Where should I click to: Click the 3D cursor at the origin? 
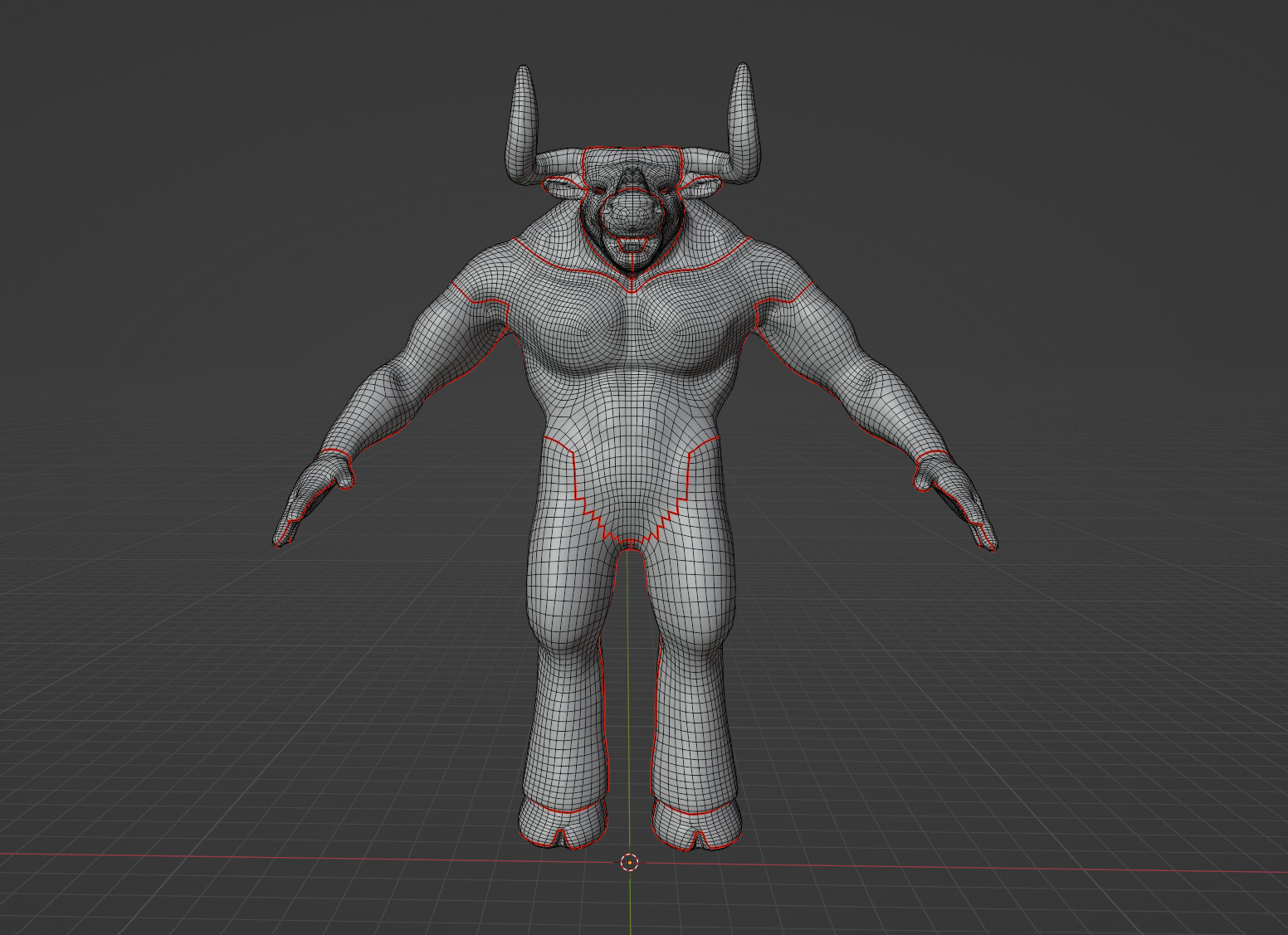point(631,863)
